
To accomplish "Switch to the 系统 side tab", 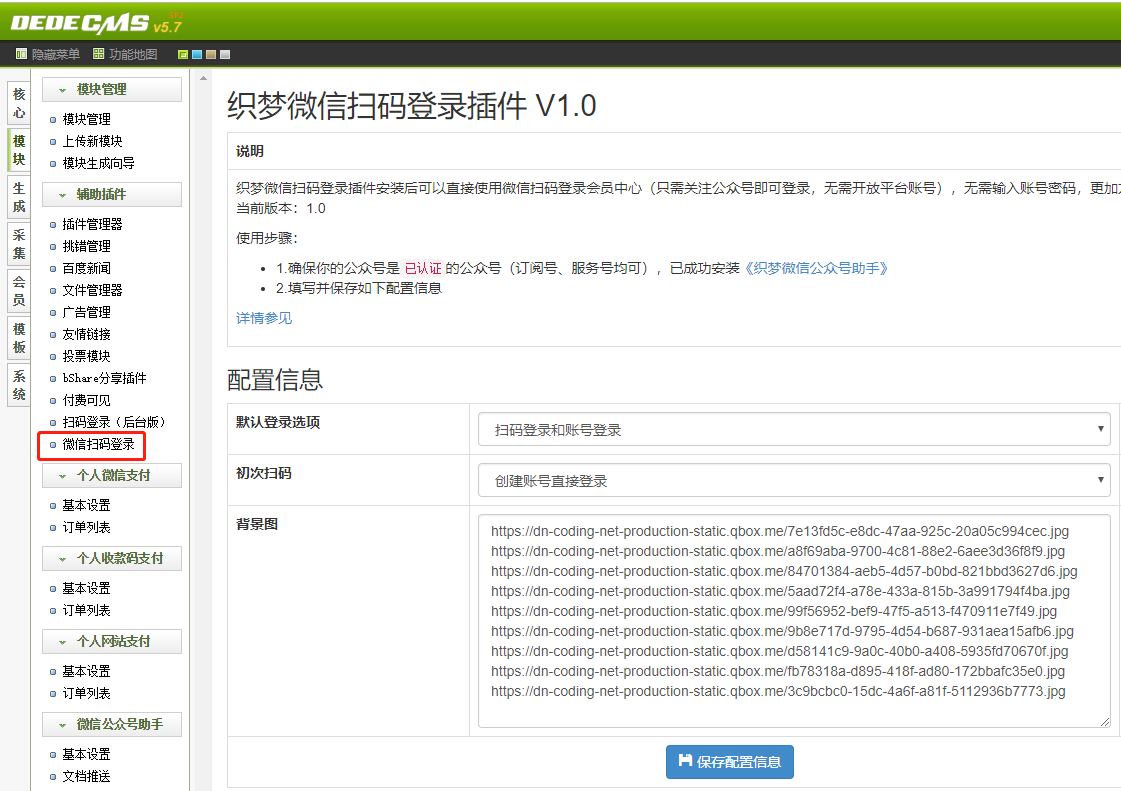I will [19, 385].
